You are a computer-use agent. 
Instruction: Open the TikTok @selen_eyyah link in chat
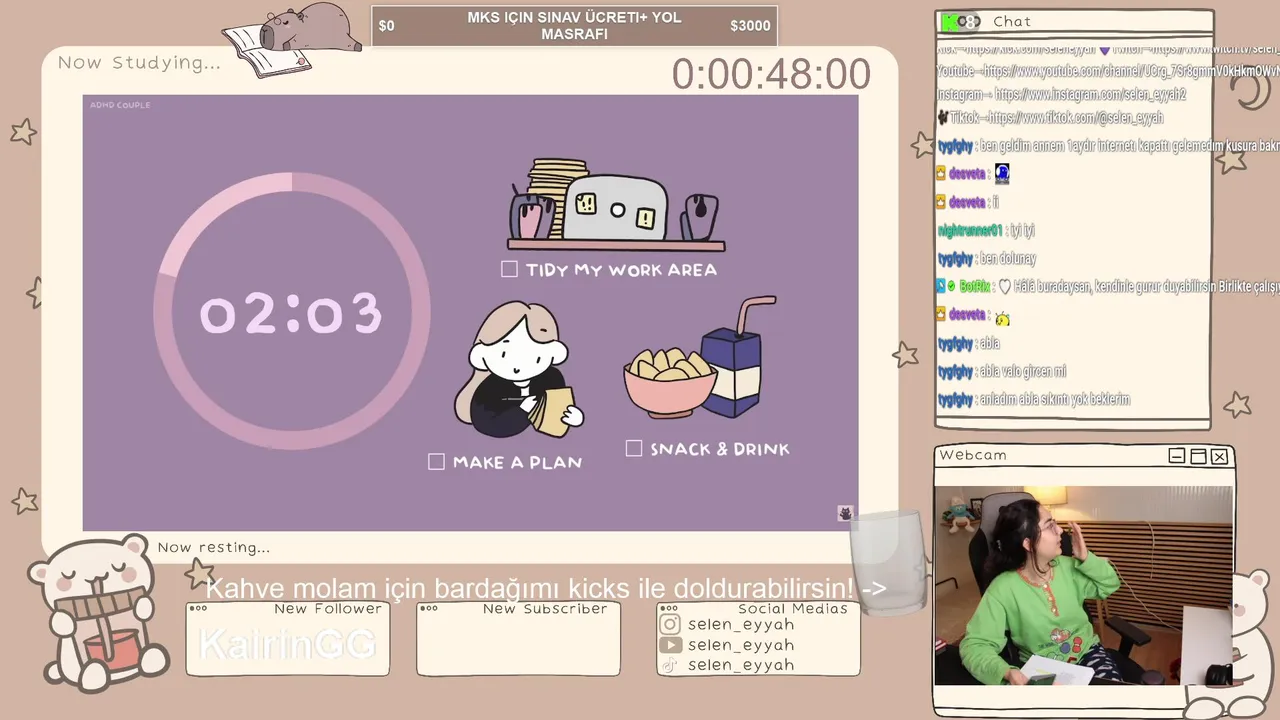point(1076,118)
